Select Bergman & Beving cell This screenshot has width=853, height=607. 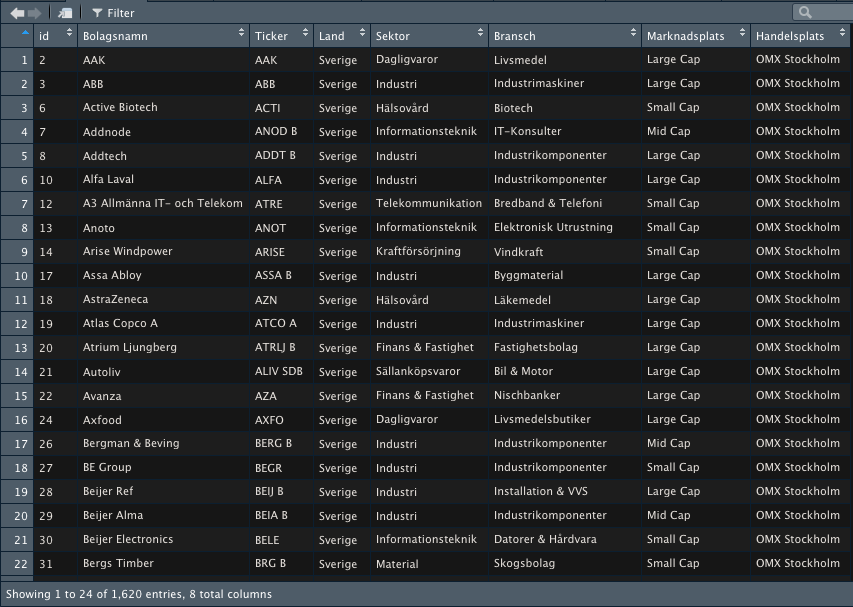point(163,443)
